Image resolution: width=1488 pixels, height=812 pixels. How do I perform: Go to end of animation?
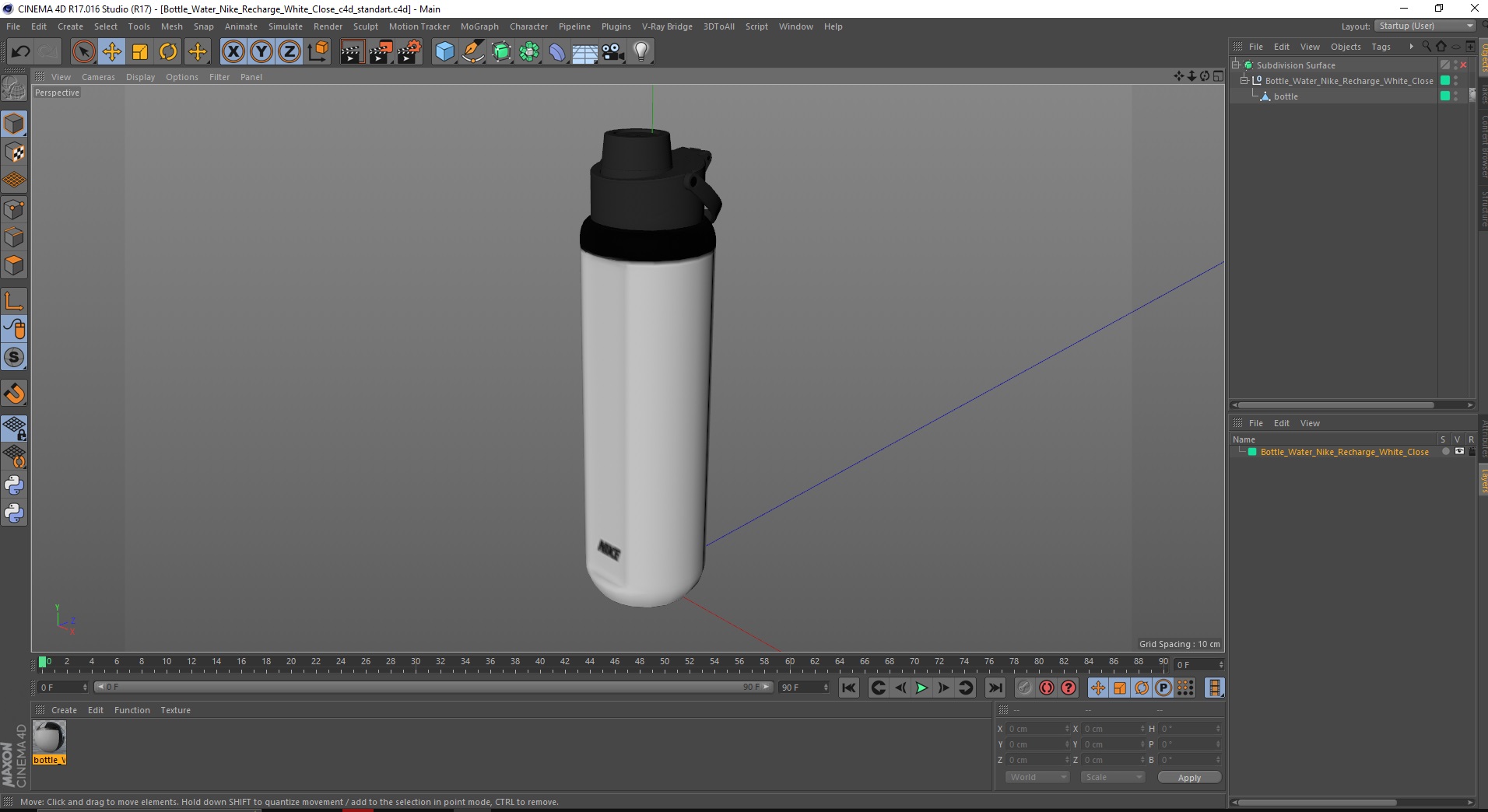(995, 688)
